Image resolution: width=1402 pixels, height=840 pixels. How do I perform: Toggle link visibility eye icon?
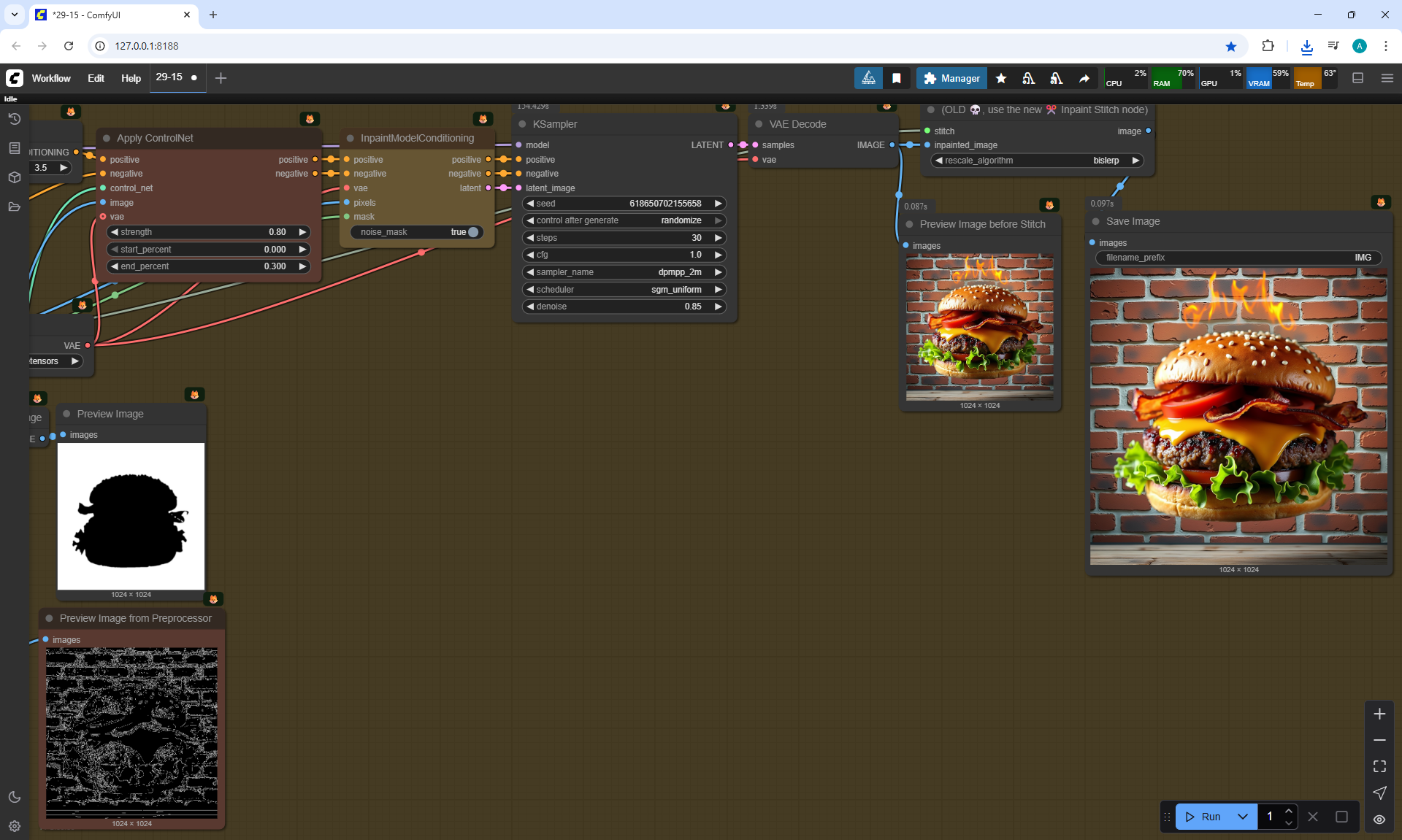pos(1379,819)
